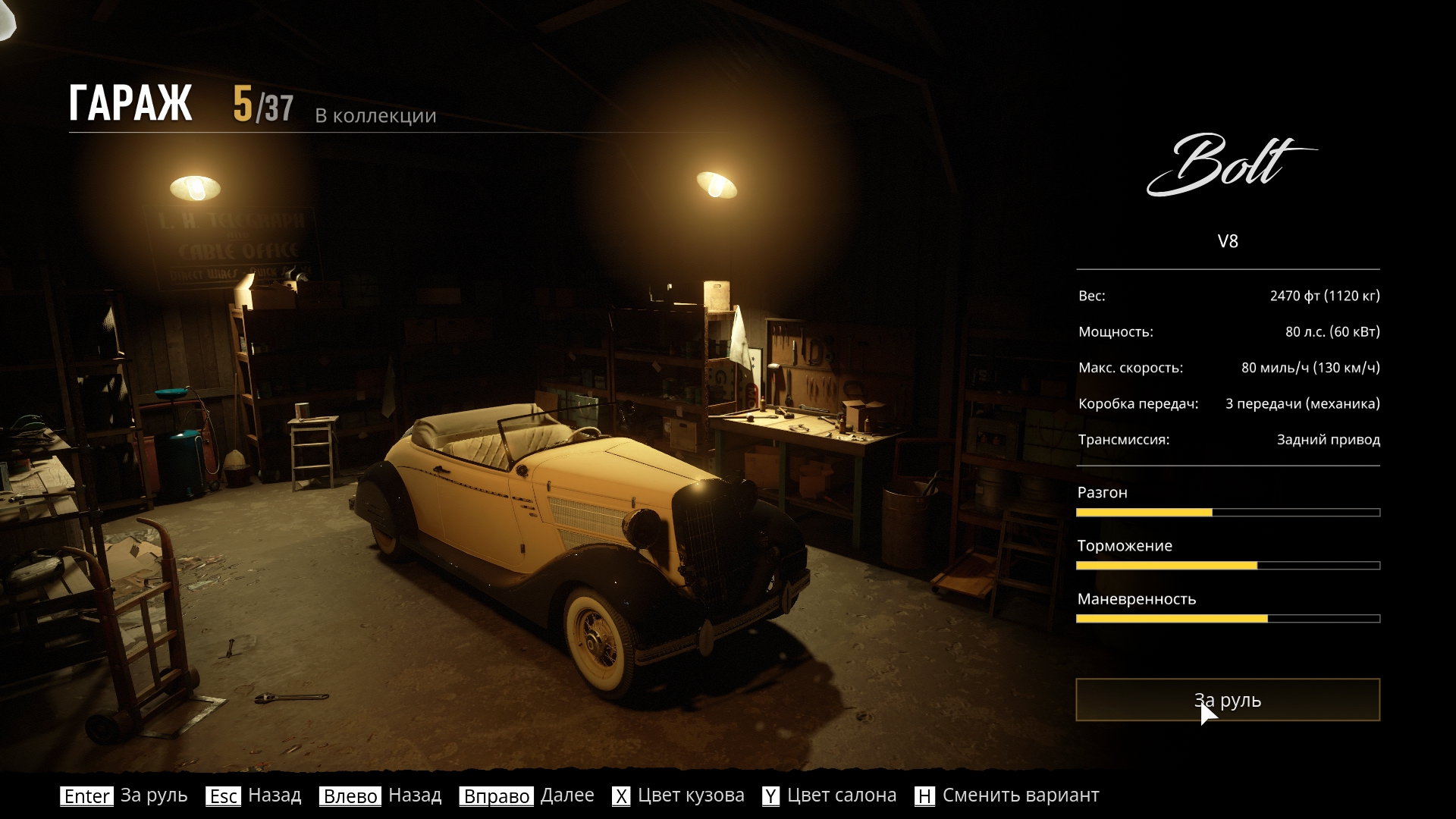Choose 'Сменить вариант' to change variant

(x=1020, y=795)
